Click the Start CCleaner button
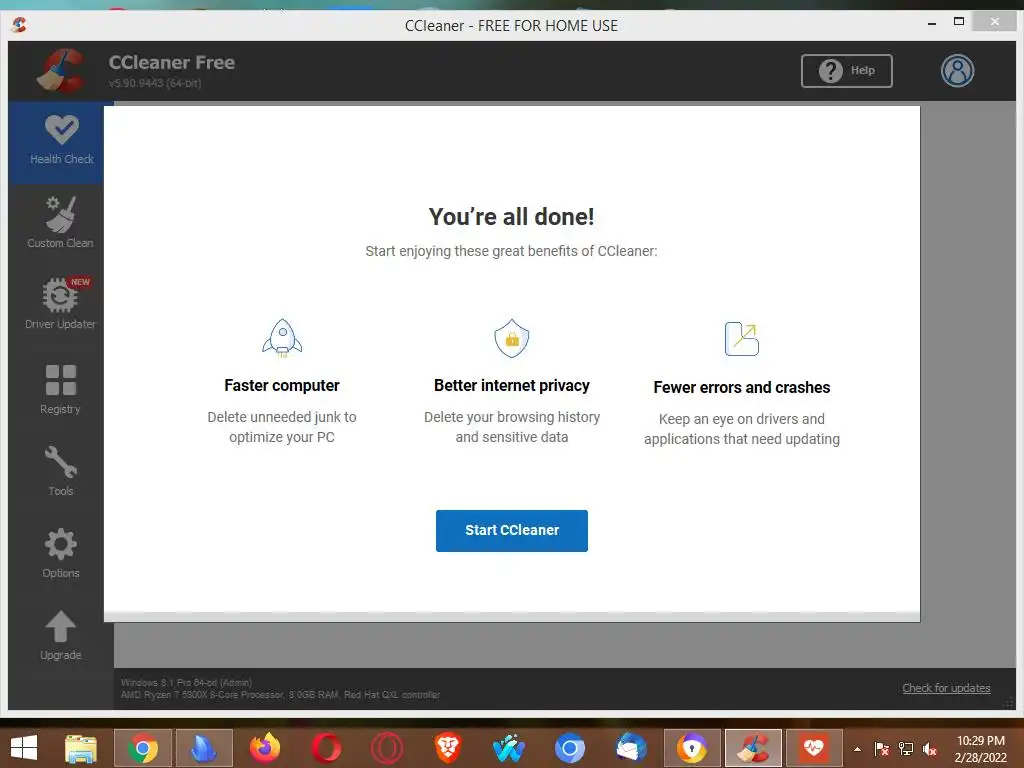Viewport: 1024px width, 768px height. click(x=512, y=530)
